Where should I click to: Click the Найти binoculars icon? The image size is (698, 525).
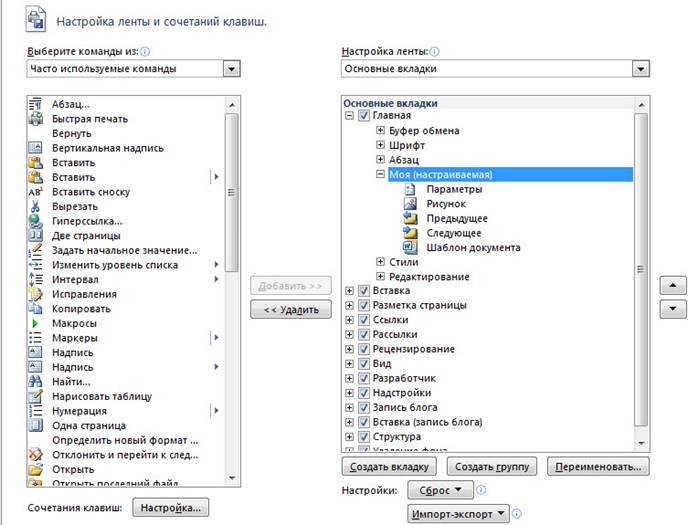point(35,382)
